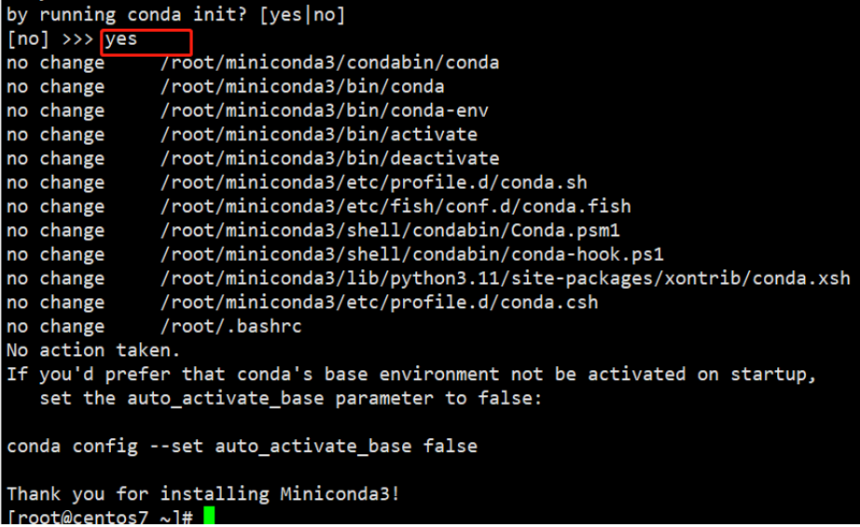Select the /root/miniconda3/bin/conda path line

[x=302, y=87]
